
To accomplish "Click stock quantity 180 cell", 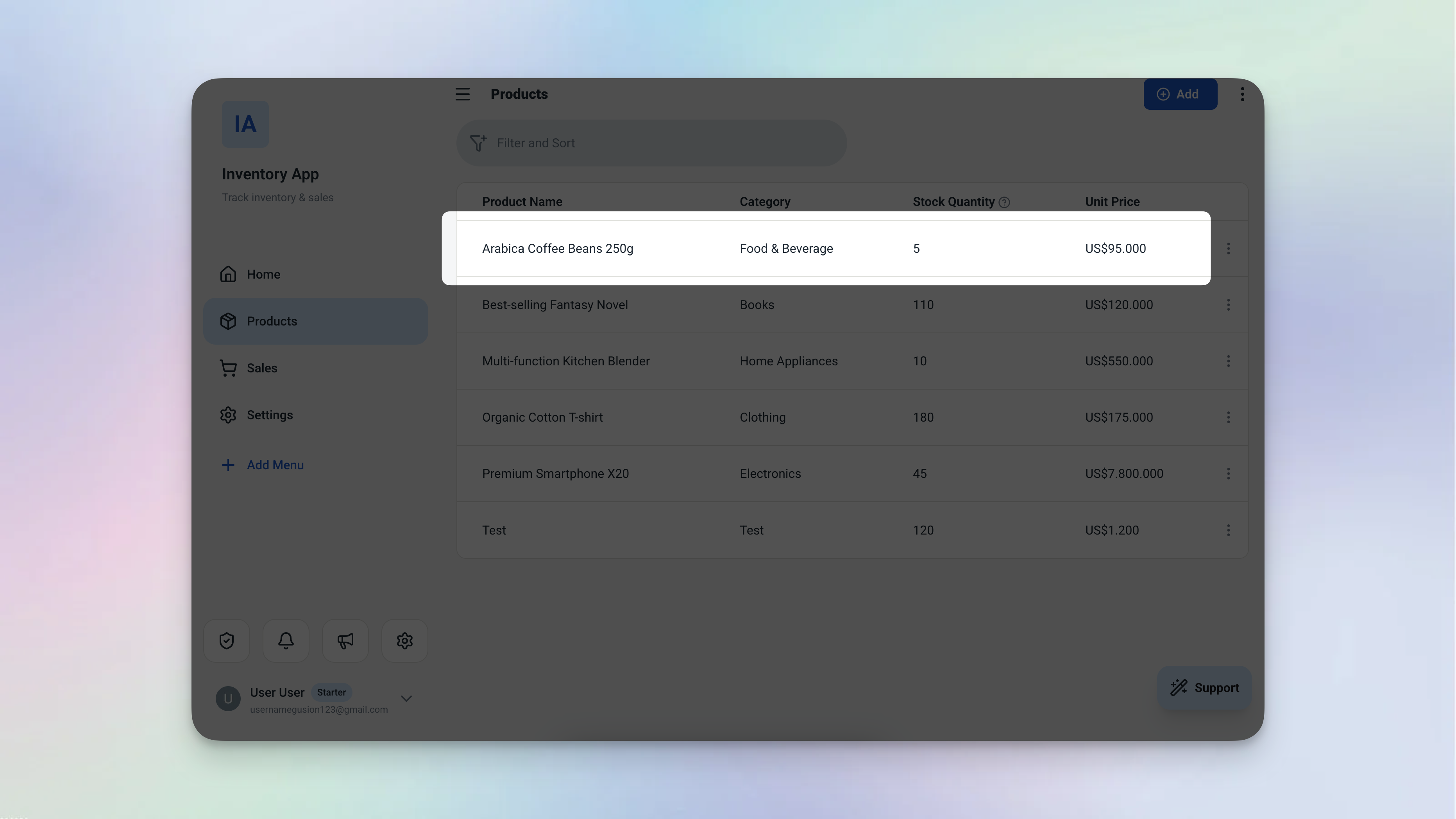I will point(923,417).
